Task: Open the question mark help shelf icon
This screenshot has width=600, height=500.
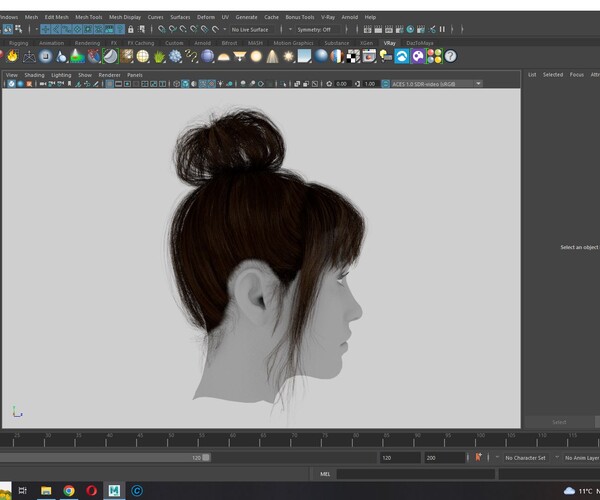Action: click(x=450, y=56)
